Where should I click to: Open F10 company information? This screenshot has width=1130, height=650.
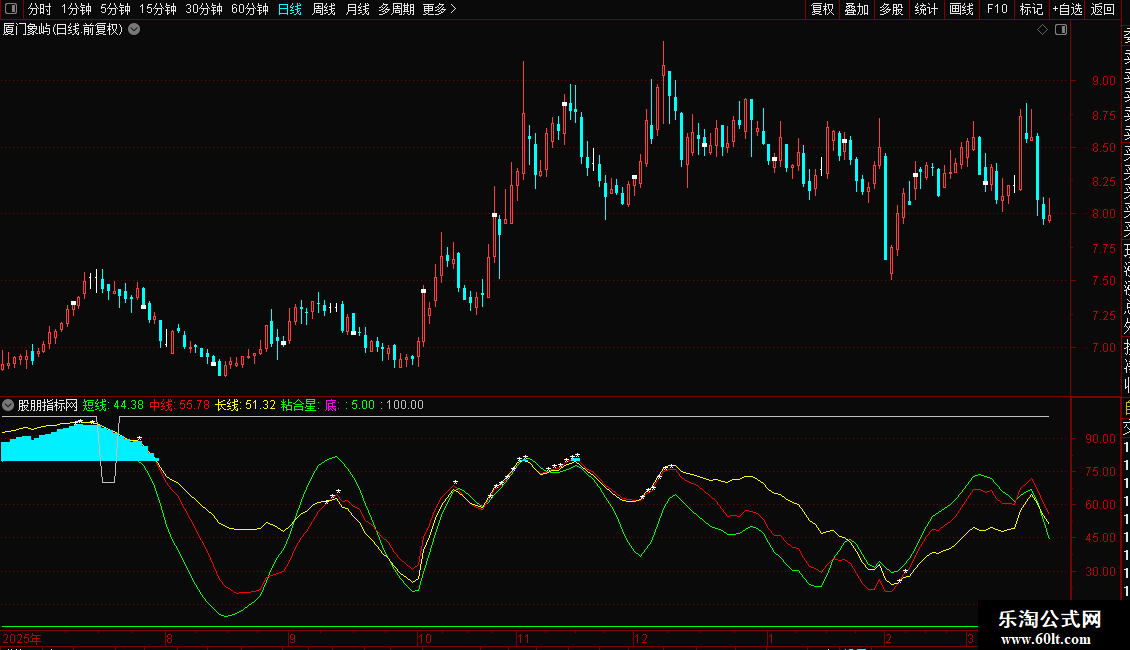(997, 9)
